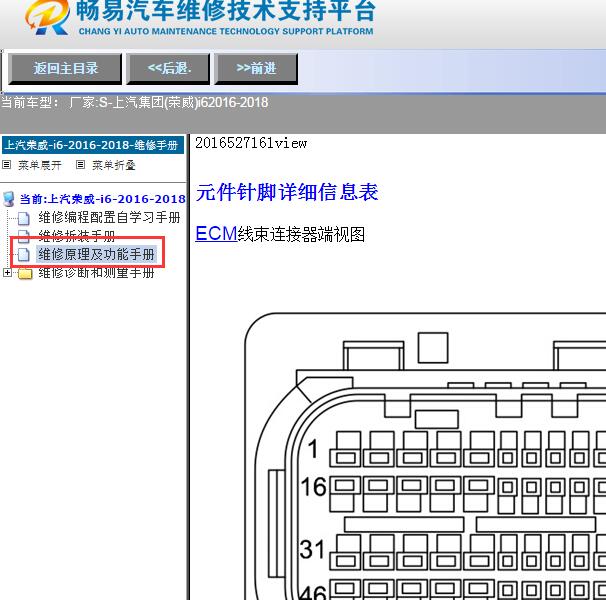Click the computer icon beside 当前:上汽荣威-i6-2016-2018
This screenshot has height=600, width=606.
point(9,199)
